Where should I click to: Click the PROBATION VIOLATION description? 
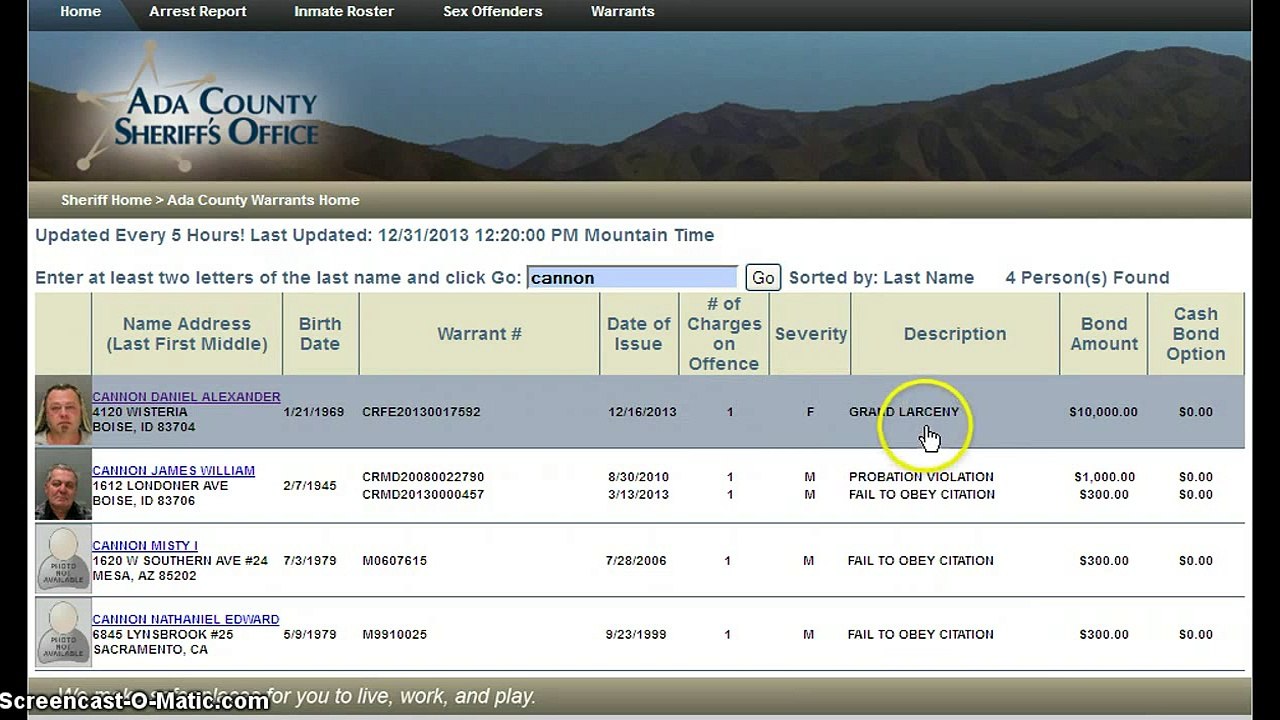click(x=921, y=477)
